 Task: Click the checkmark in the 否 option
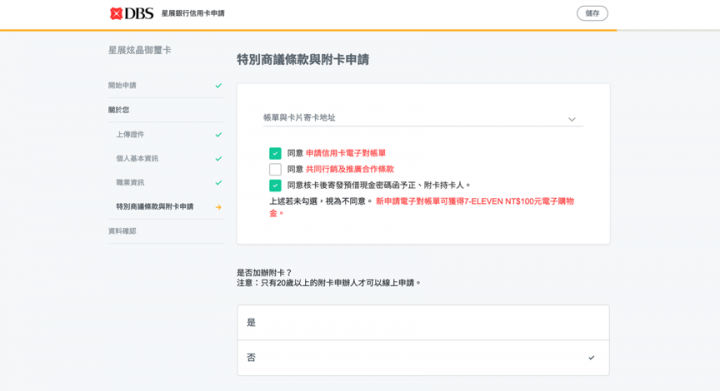(x=591, y=357)
